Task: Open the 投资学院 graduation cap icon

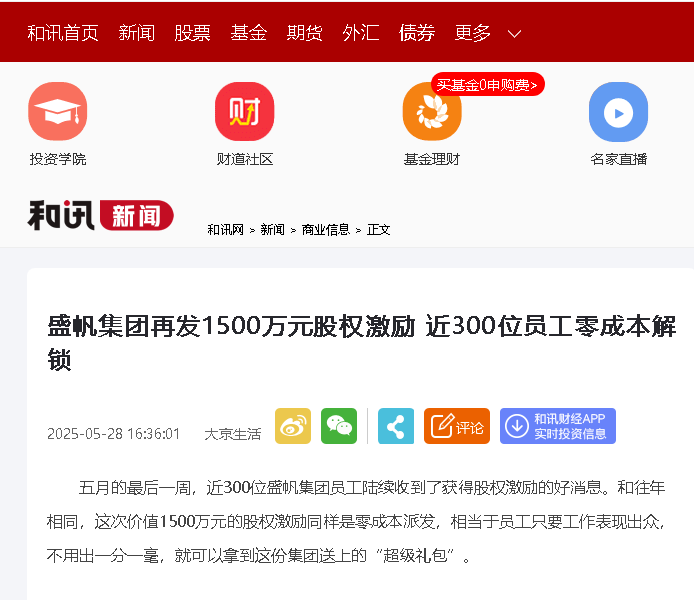Action: (x=57, y=112)
